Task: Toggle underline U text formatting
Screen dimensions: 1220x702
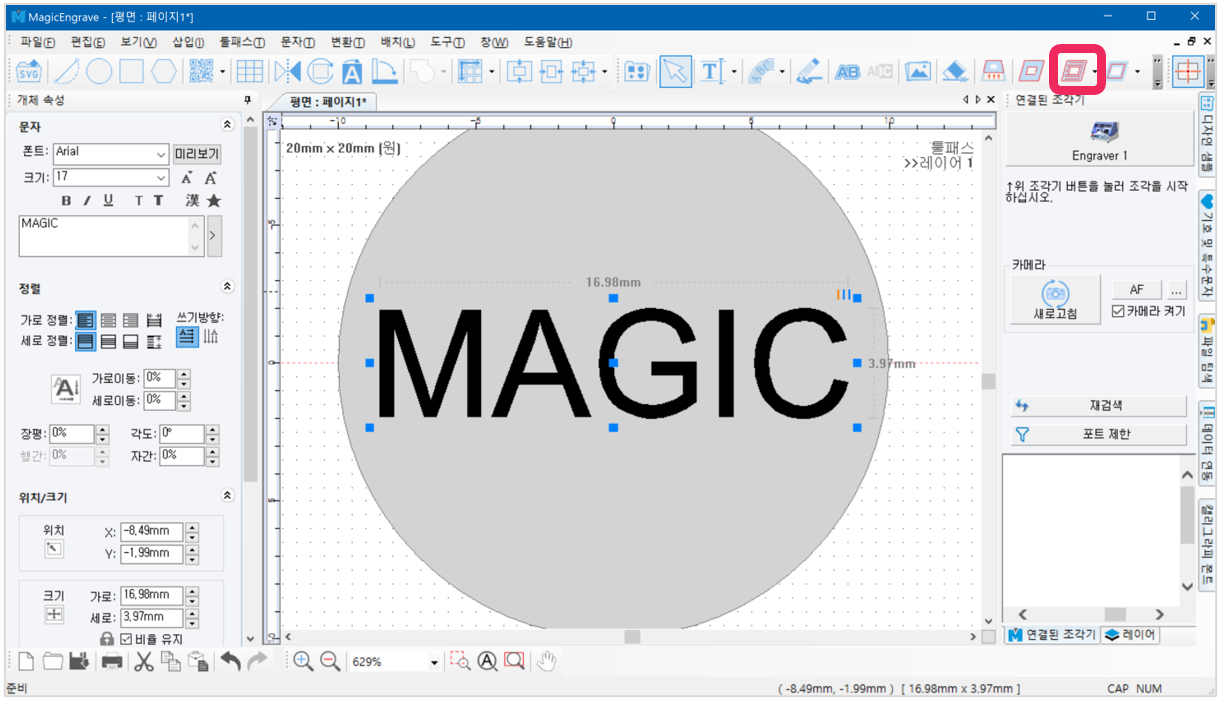Action: [x=108, y=201]
